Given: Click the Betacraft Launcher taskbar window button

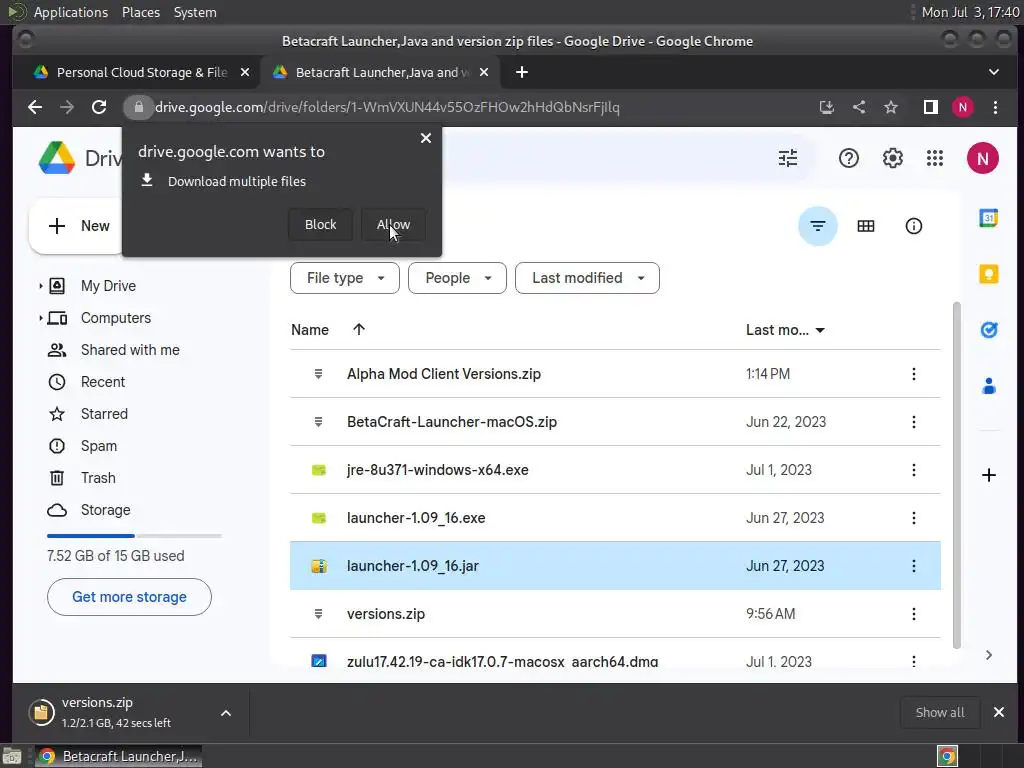Looking at the screenshot, I should 118,756.
